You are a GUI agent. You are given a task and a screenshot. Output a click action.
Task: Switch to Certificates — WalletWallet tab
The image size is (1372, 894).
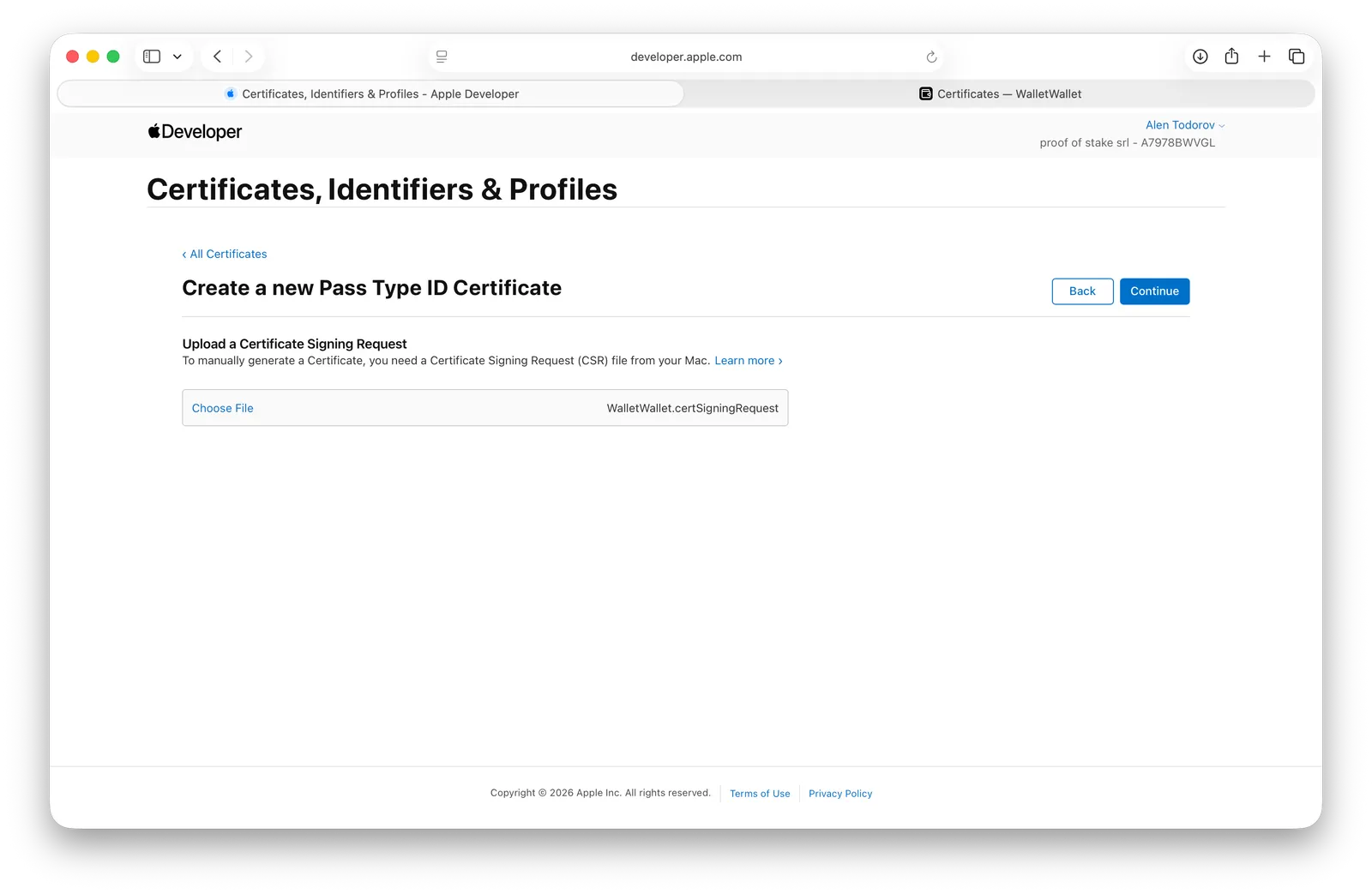1000,94
